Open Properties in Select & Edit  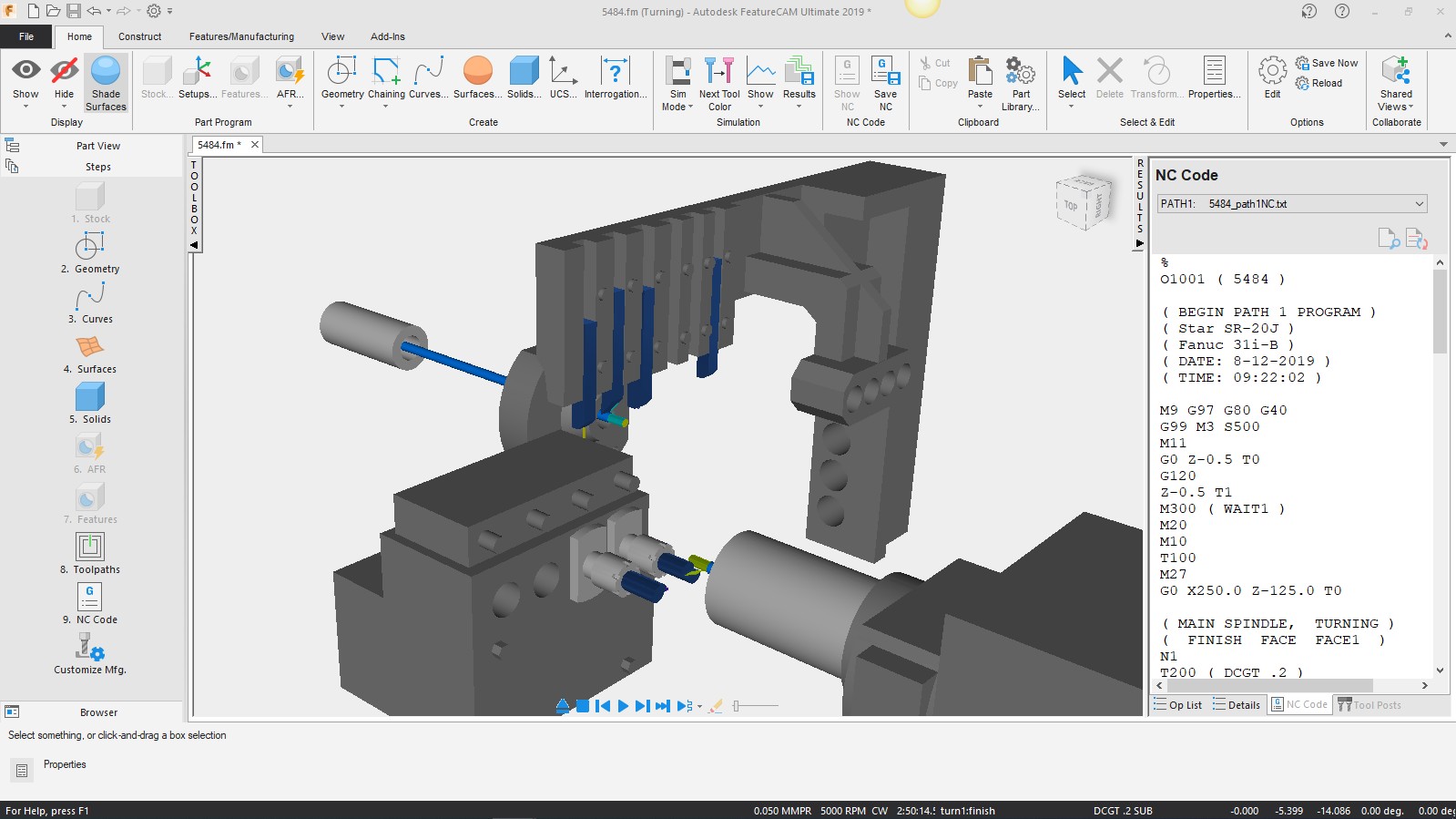coord(1214,77)
